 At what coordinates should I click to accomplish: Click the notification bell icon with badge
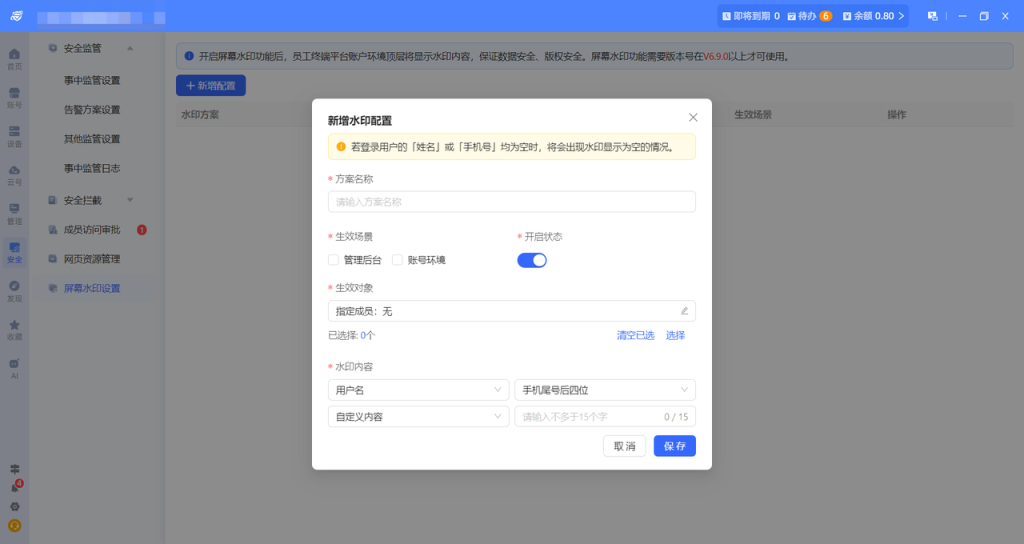(x=14, y=487)
